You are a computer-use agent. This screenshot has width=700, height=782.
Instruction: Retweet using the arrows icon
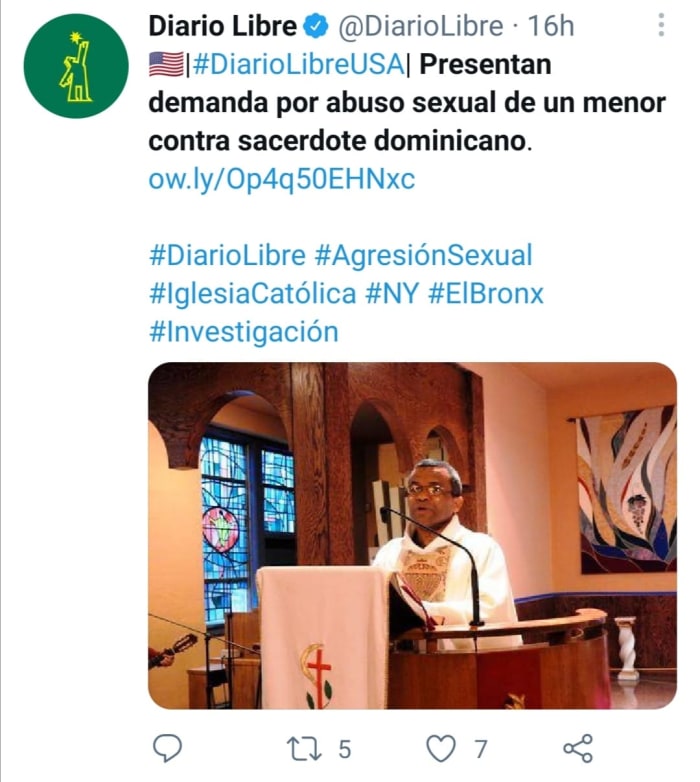point(304,749)
